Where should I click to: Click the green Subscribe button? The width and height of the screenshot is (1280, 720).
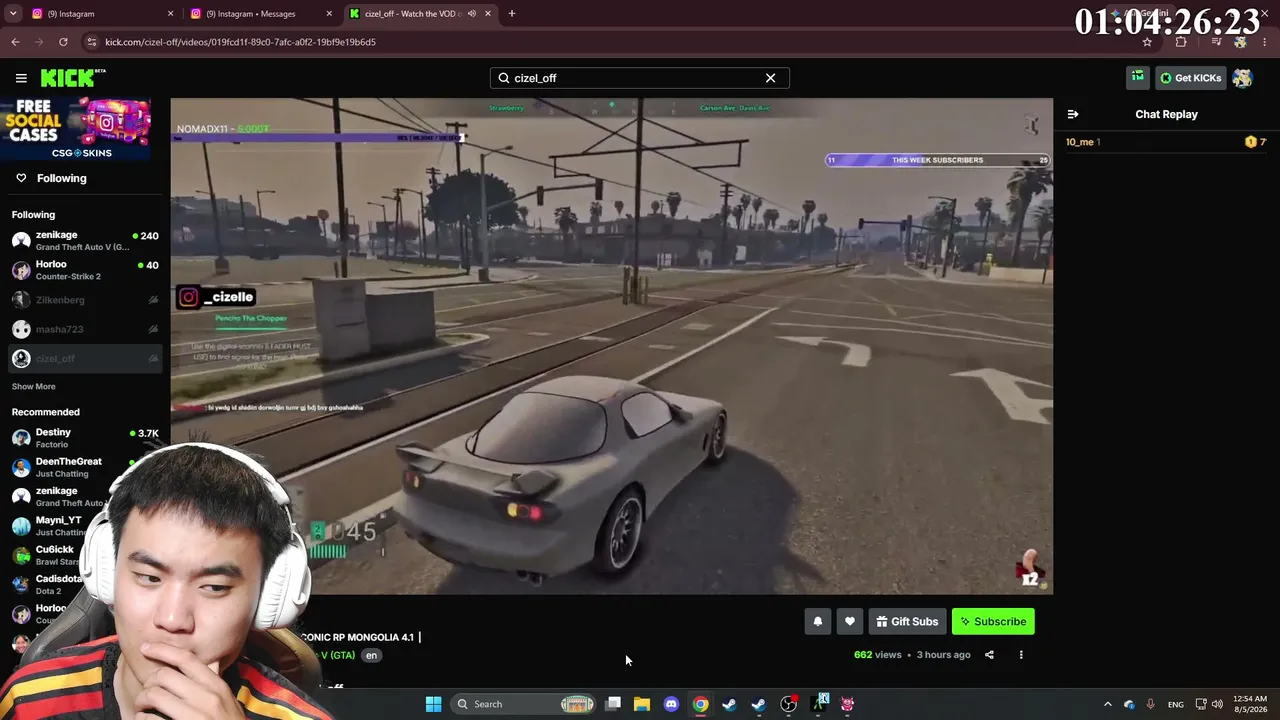pyautogui.click(x=993, y=622)
